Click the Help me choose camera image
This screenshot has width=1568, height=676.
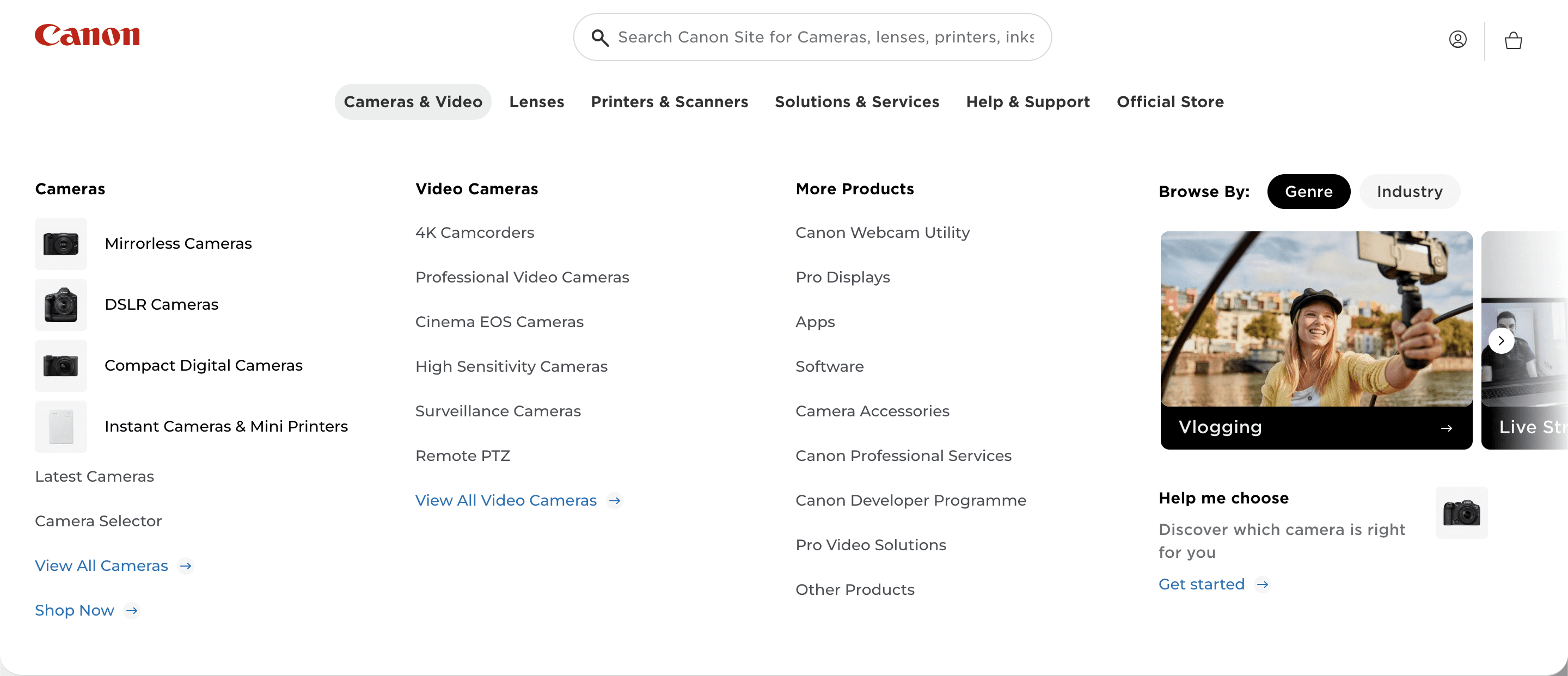click(1461, 512)
